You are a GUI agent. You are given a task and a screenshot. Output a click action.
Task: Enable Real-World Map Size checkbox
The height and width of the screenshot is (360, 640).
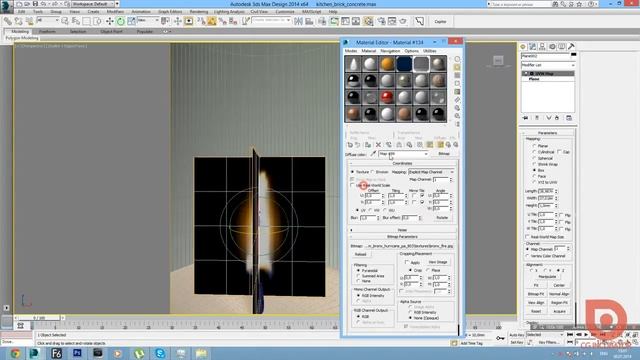[527, 237]
